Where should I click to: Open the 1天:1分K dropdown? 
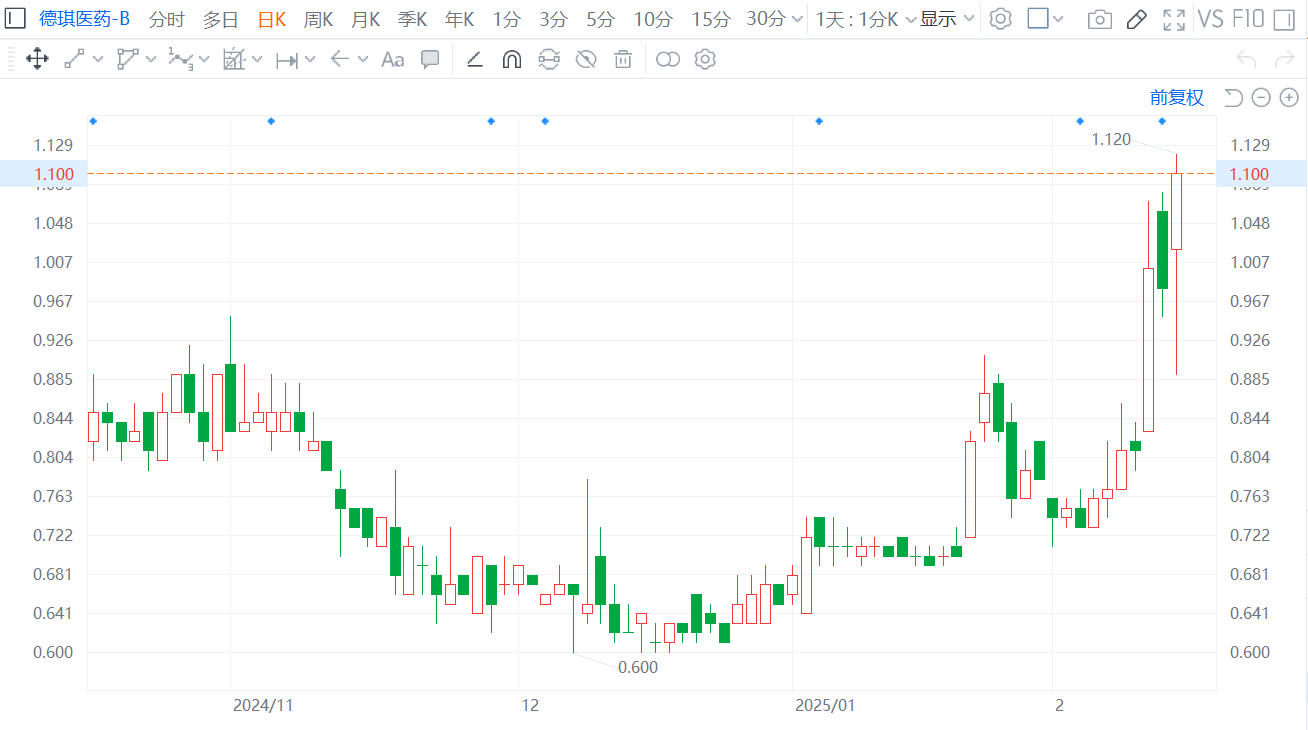coord(866,18)
